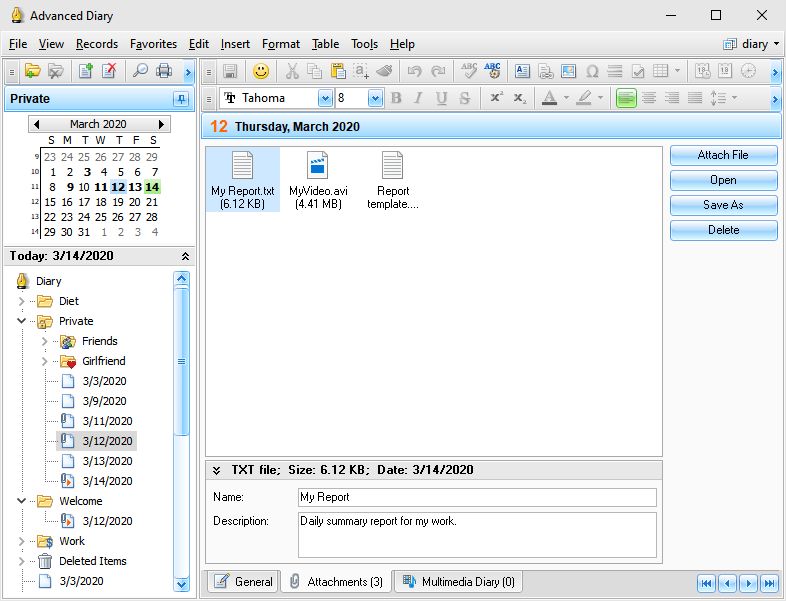The image size is (786, 601).
Task: Open the File menu
Action: click(18, 44)
